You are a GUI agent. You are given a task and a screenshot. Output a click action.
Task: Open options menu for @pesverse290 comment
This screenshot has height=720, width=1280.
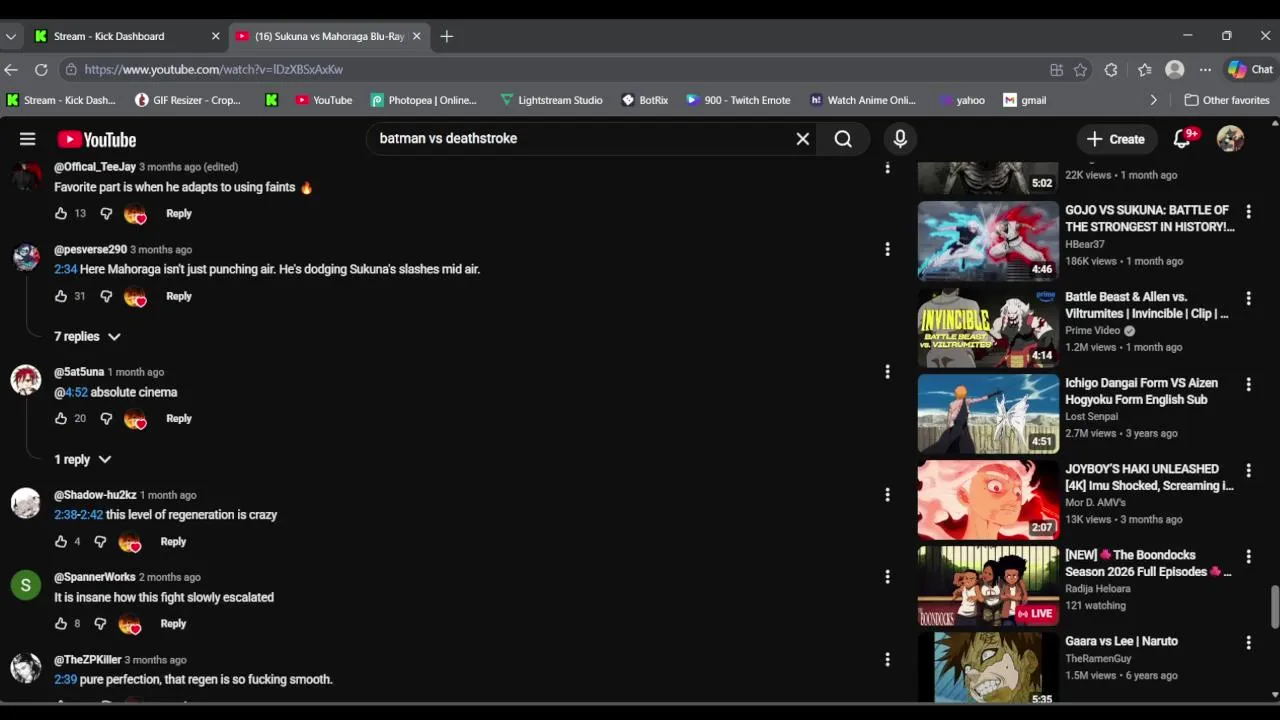tap(887, 249)
